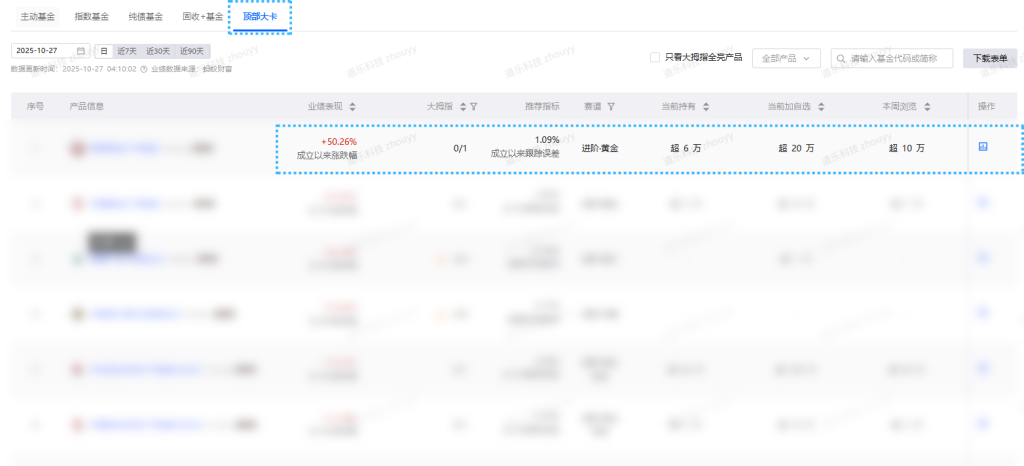Sort by 本周浏览 using its arrow icon
This screenshot has height=466, width=1024.
pos(927,106)
